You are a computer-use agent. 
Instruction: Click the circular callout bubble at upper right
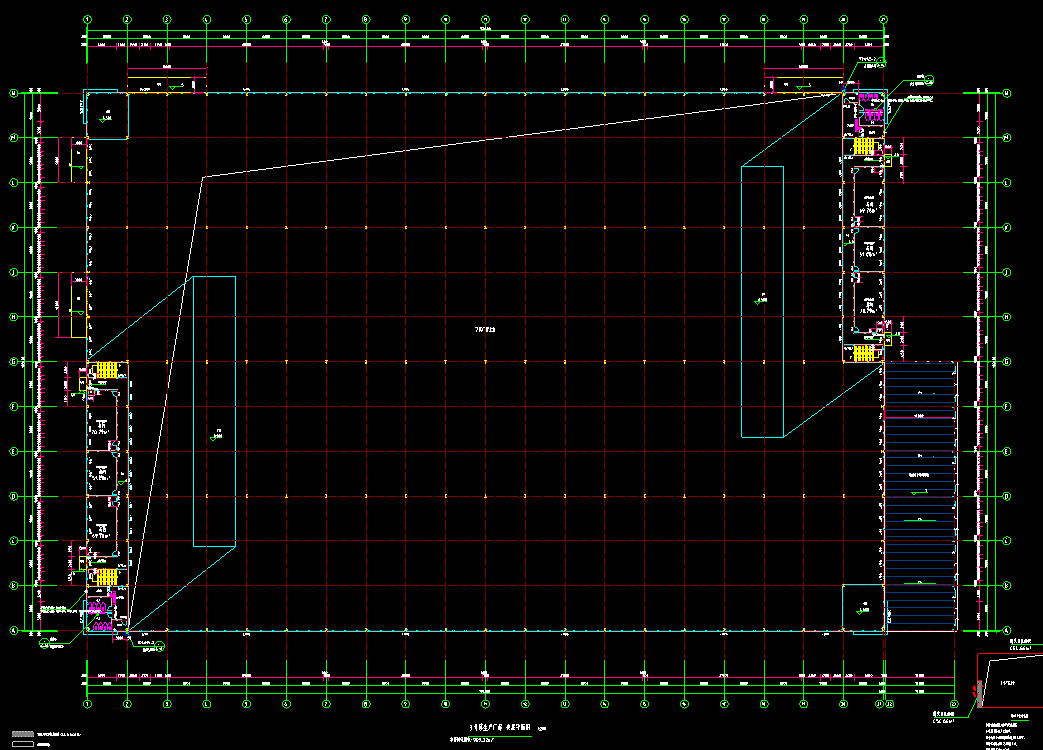(928, 79)
